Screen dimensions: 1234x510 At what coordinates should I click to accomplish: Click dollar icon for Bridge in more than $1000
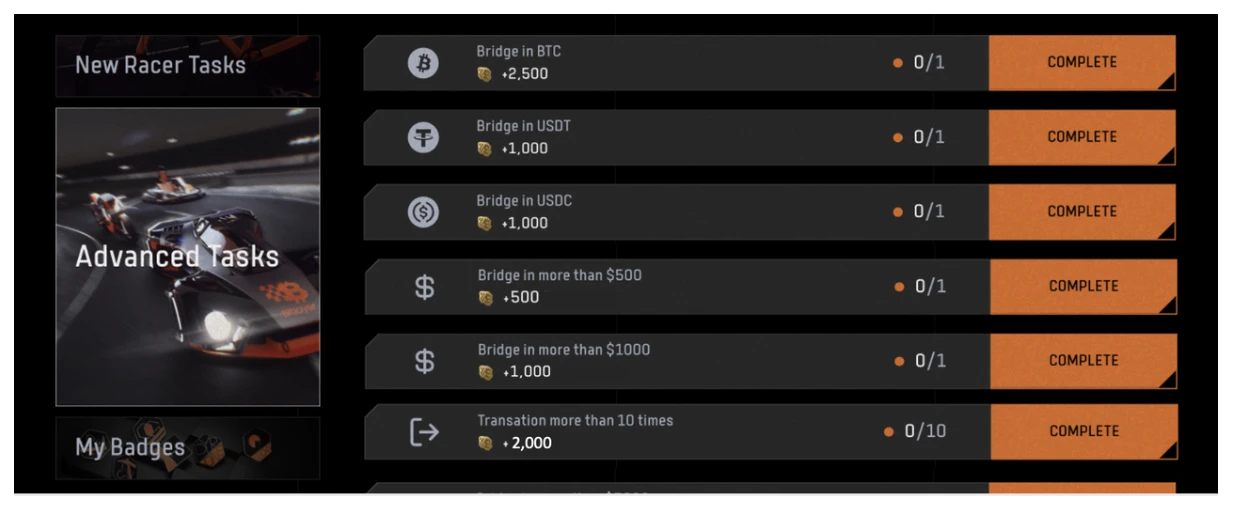tap(424, 361)
